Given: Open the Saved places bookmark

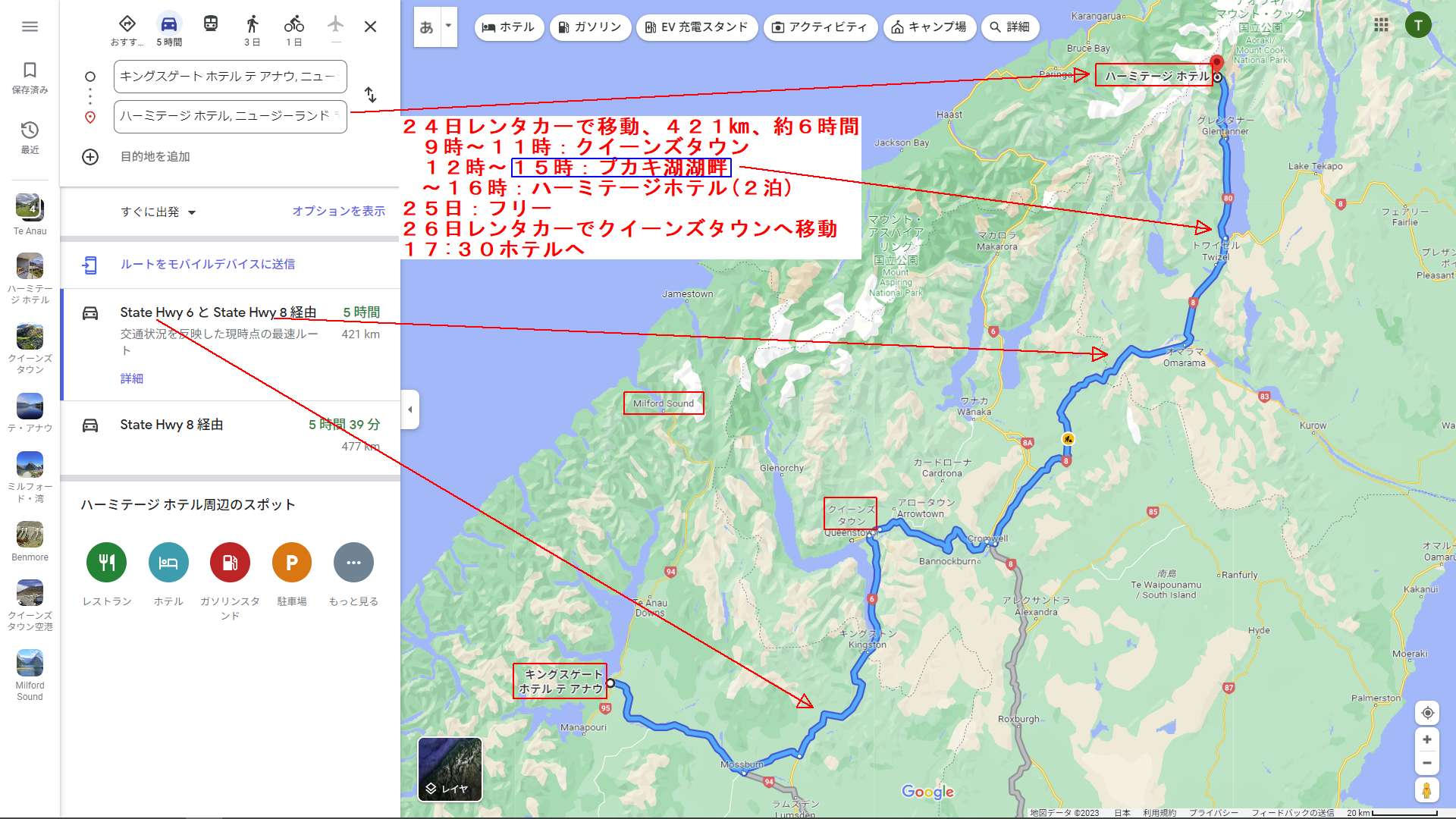Looking at the screenshot, I should coord(30,78).
